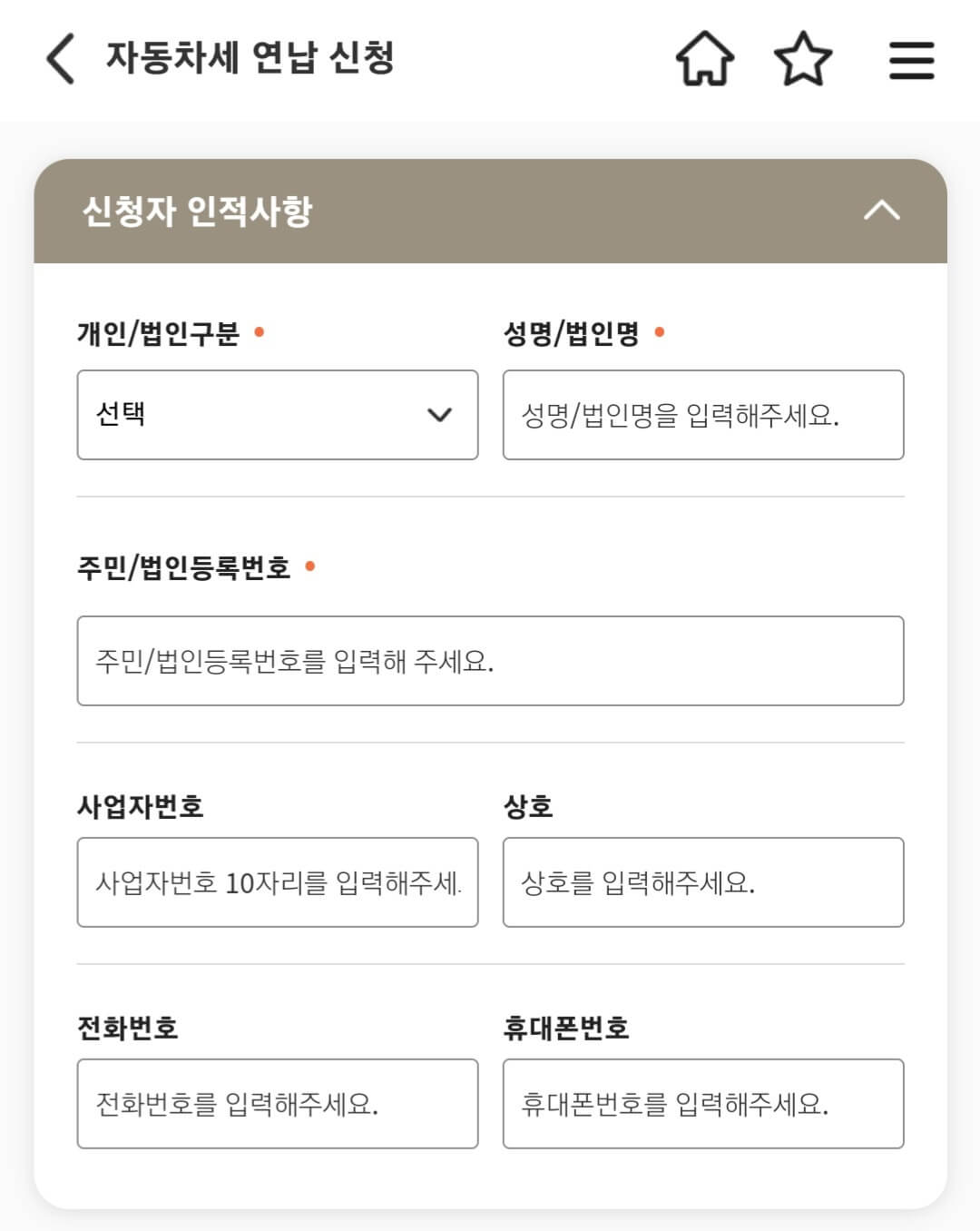The height and width of the screenshot is (1231, 980).
Task: Open the 개인/법인구분 selection dropdown
Action: pyautogui.click(x=277, y=416)
